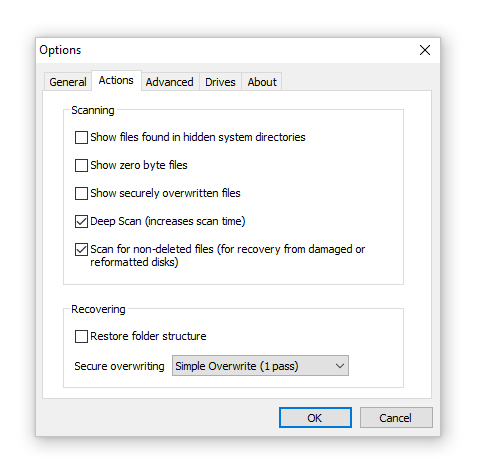Click the Options title bar text
Screen dimensions: 481x470
60,50
